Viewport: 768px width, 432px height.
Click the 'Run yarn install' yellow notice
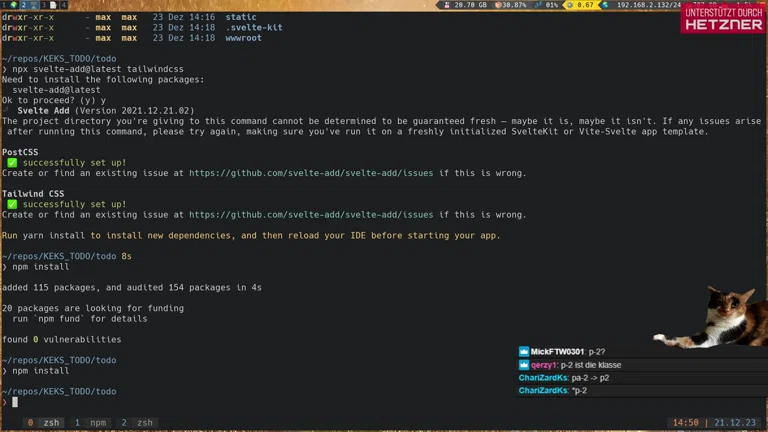[x=251, y=236]
